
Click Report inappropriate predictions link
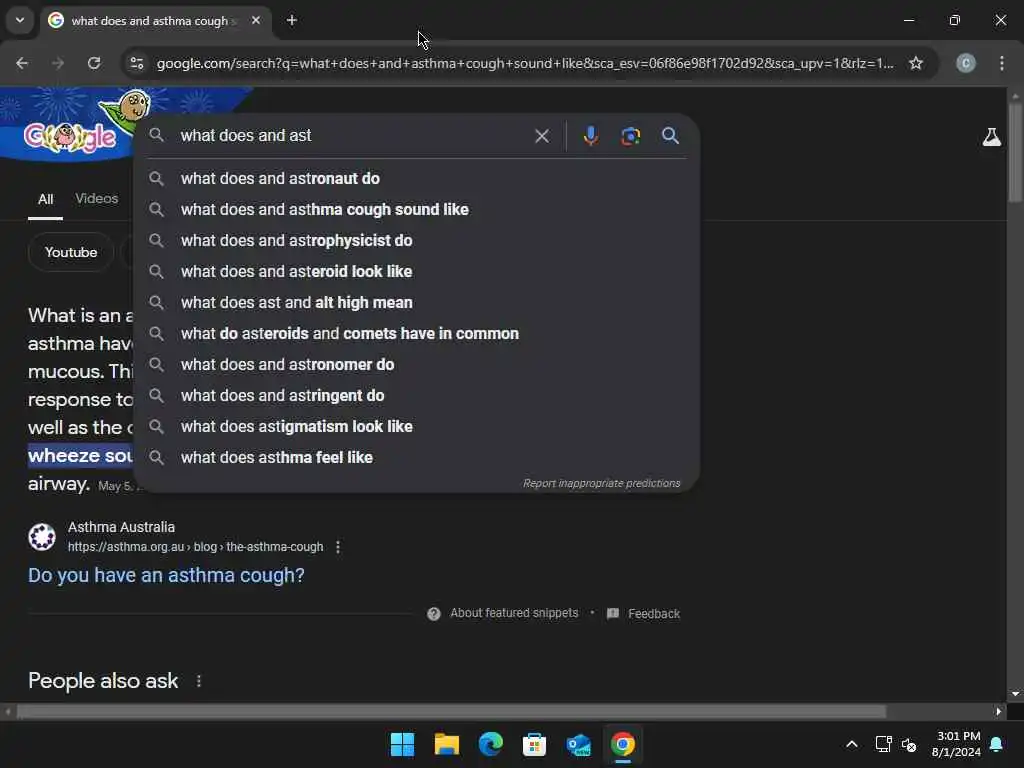(601, 483)
